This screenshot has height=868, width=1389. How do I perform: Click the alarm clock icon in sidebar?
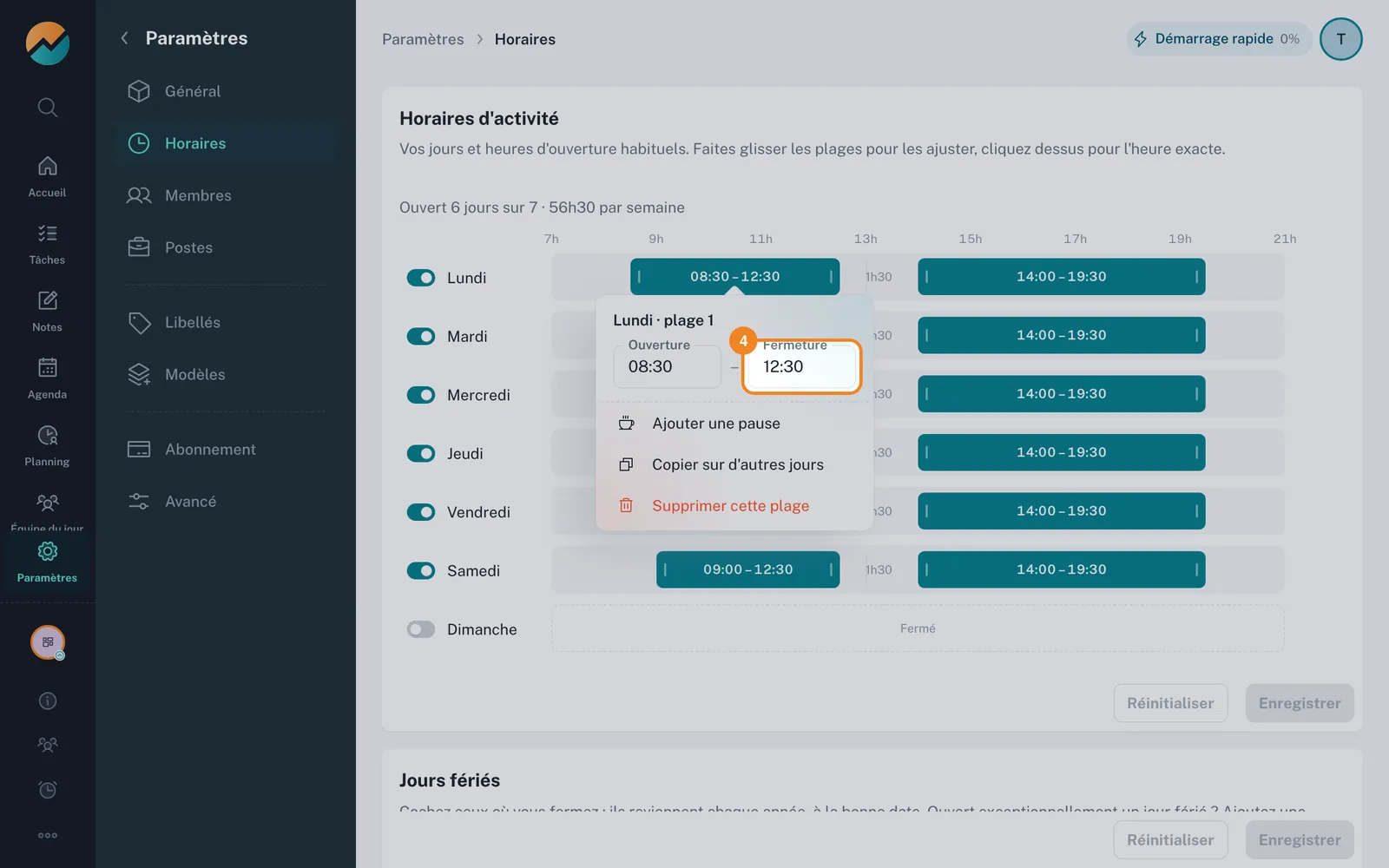point(48,790)
